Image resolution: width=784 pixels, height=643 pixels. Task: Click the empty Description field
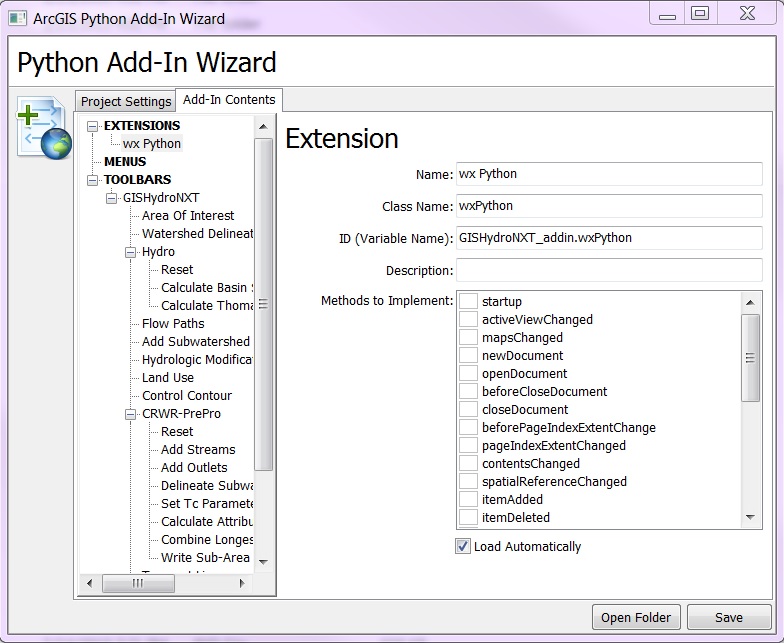click(x=609, y=270)
